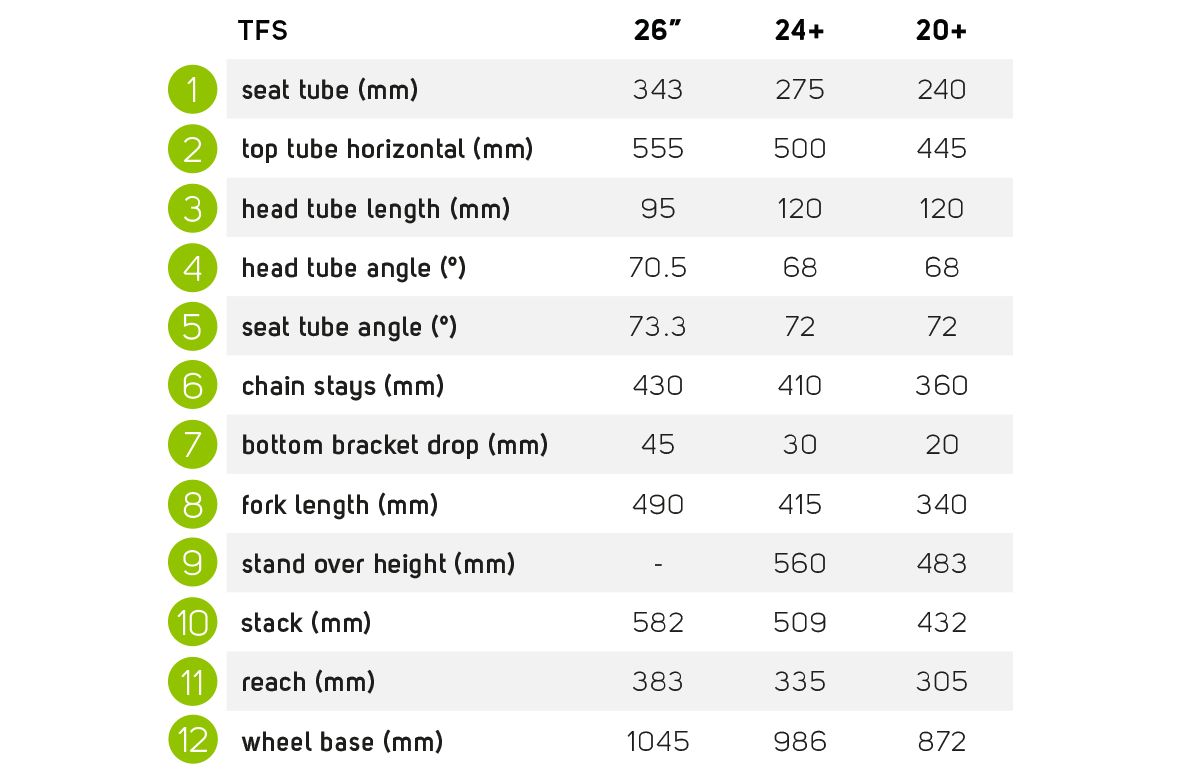Select the green number 8 badge
Screen dimensions: 1182x770
192,505
